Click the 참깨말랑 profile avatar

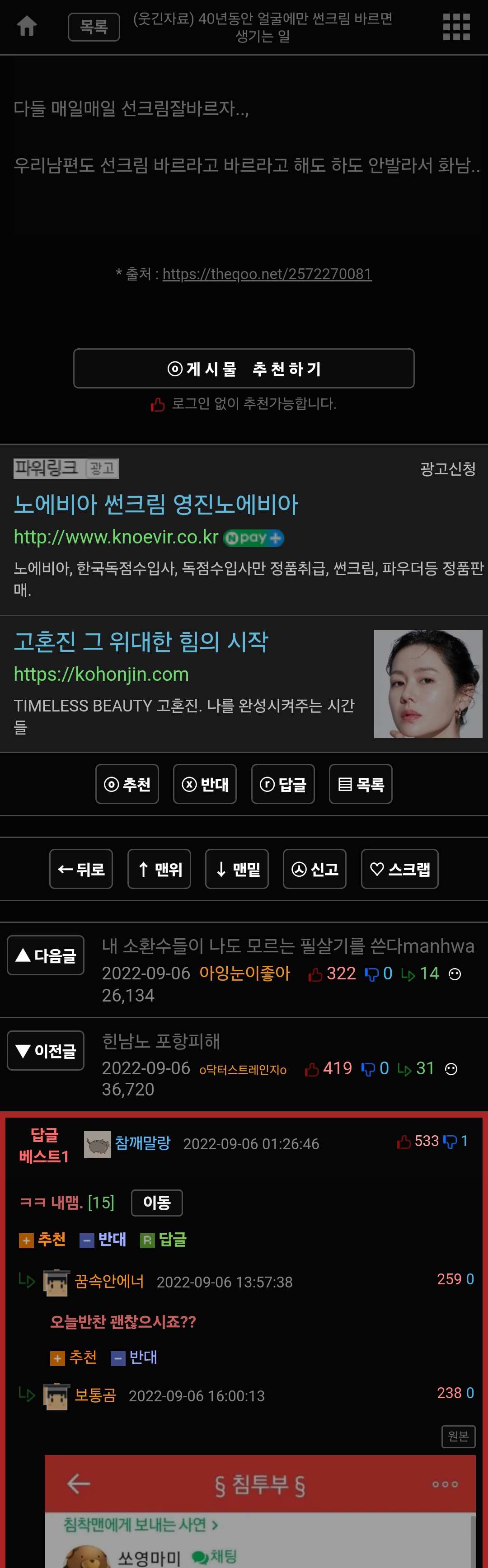pyautogui.click(x=97, y=1144)
